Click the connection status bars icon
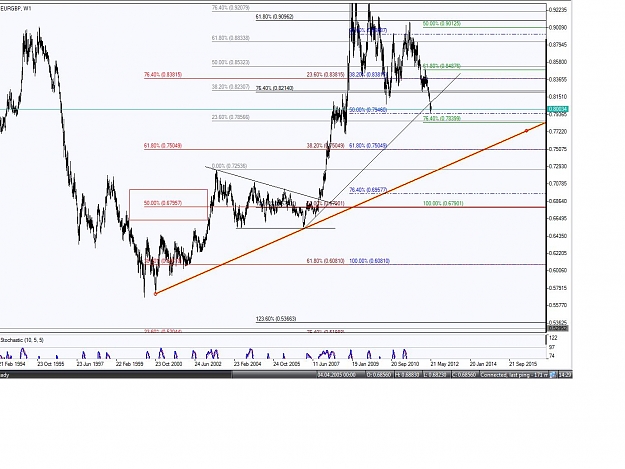The width and height of the screenshot is (625, 469). pos(553,375)
